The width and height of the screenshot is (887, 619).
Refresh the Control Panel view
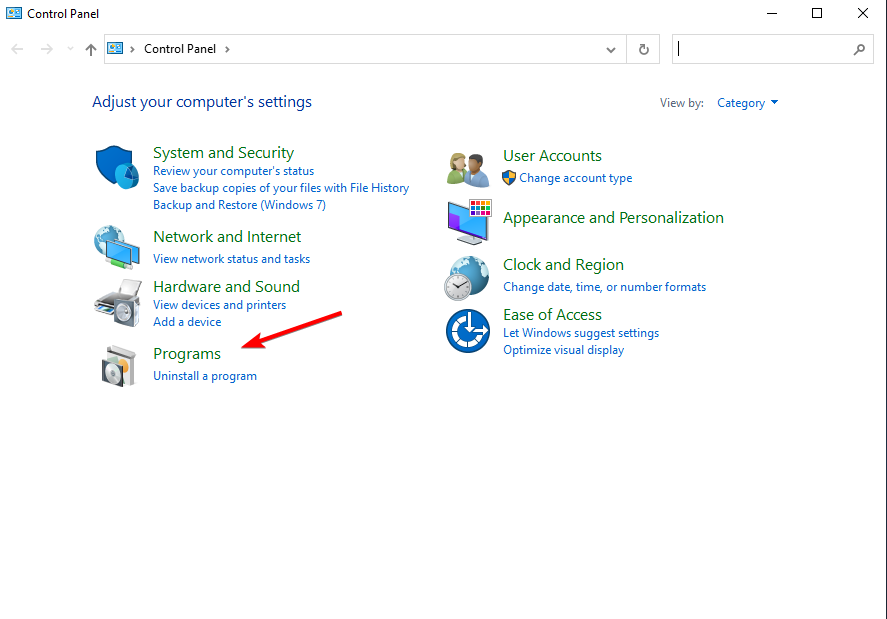click(x=643, y=49)
